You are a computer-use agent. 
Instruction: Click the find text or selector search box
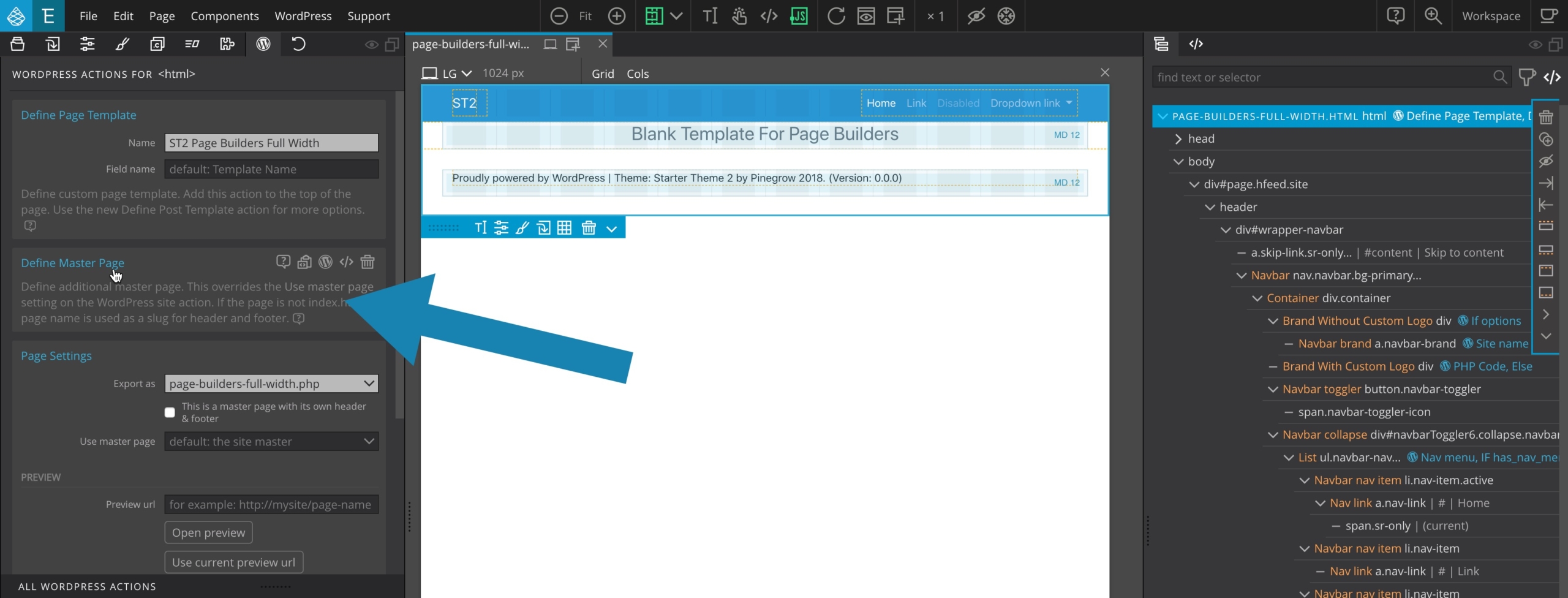pos(1332,77)
